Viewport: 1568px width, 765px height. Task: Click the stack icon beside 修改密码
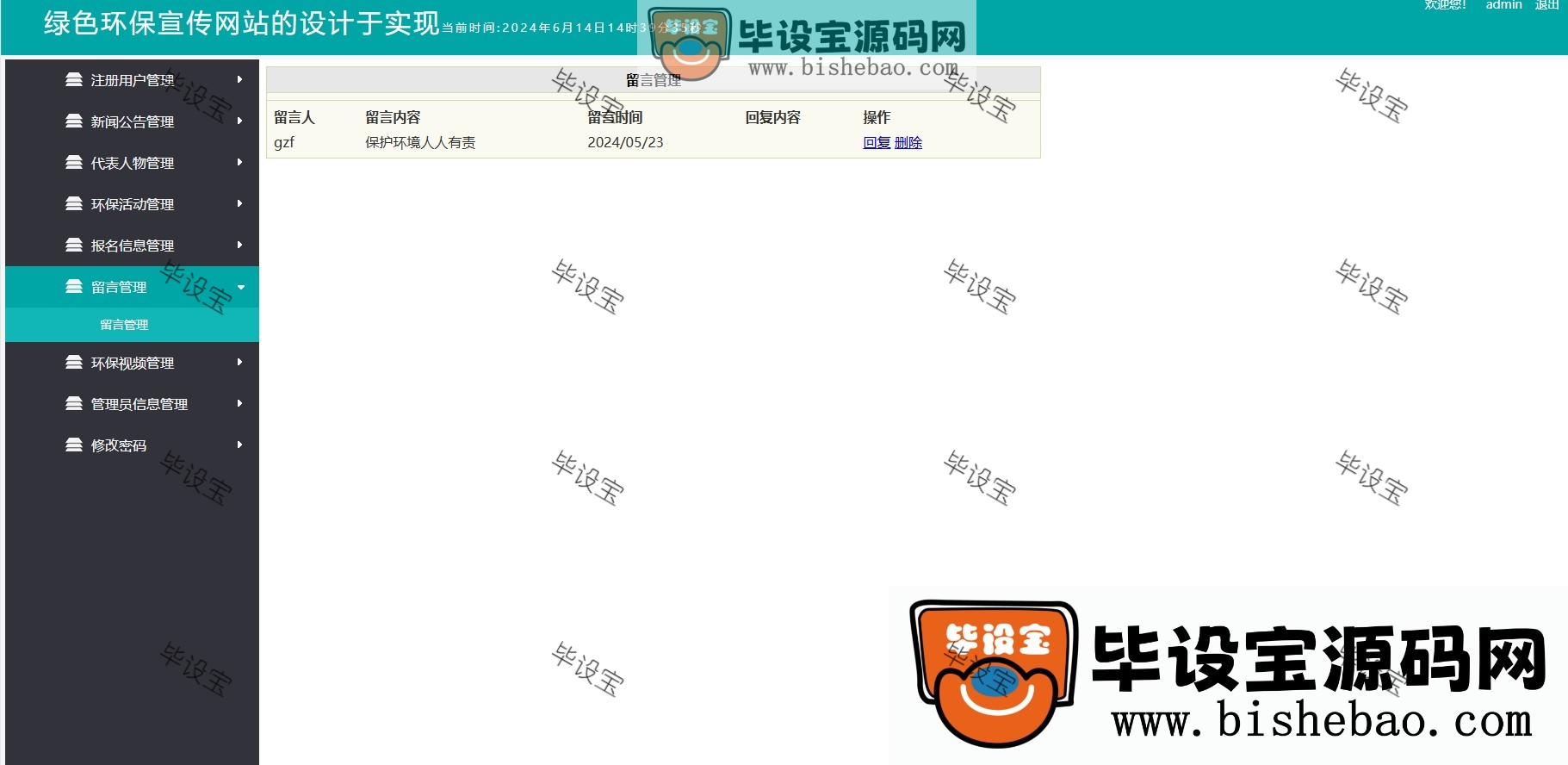pyautogui.click(x=74, y=445)
